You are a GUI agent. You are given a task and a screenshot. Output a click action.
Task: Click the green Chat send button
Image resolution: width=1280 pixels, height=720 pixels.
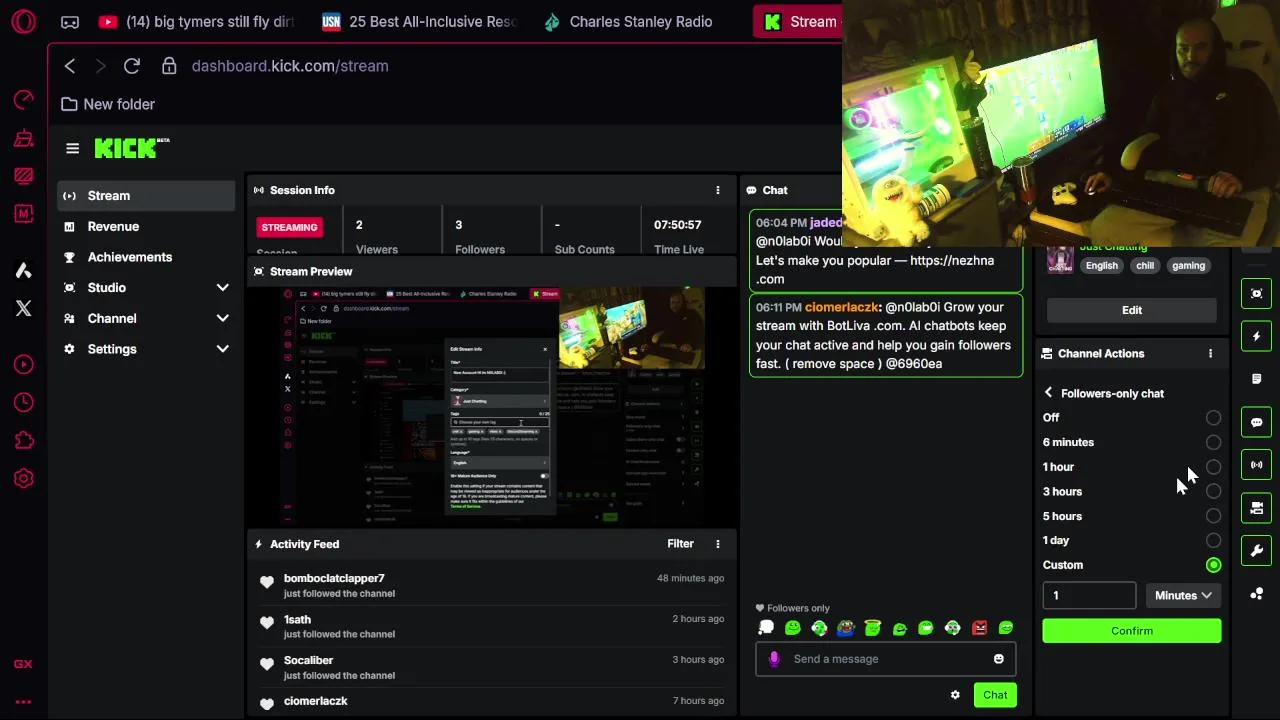tap(995, 695)
